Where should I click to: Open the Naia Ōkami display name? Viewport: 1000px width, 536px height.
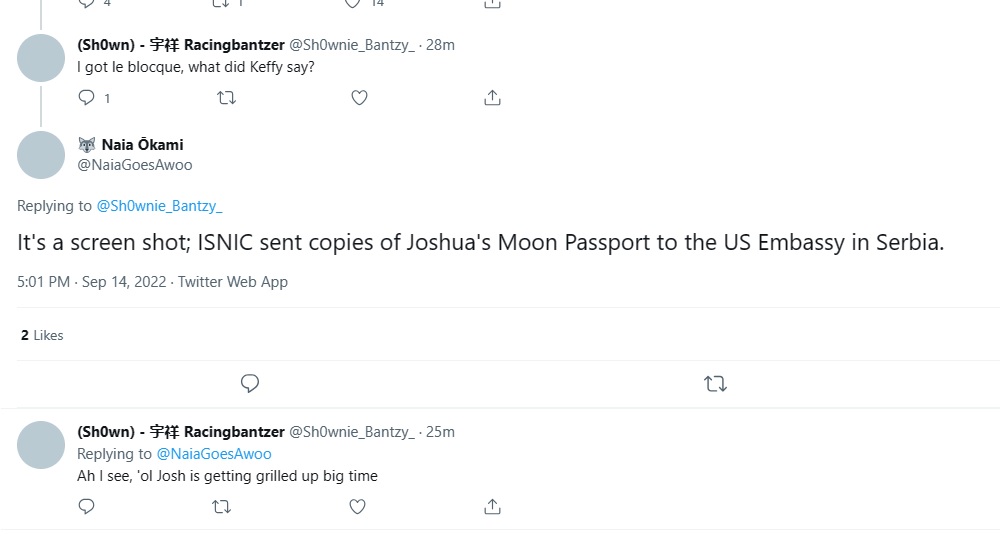click(x=142, y=145)
